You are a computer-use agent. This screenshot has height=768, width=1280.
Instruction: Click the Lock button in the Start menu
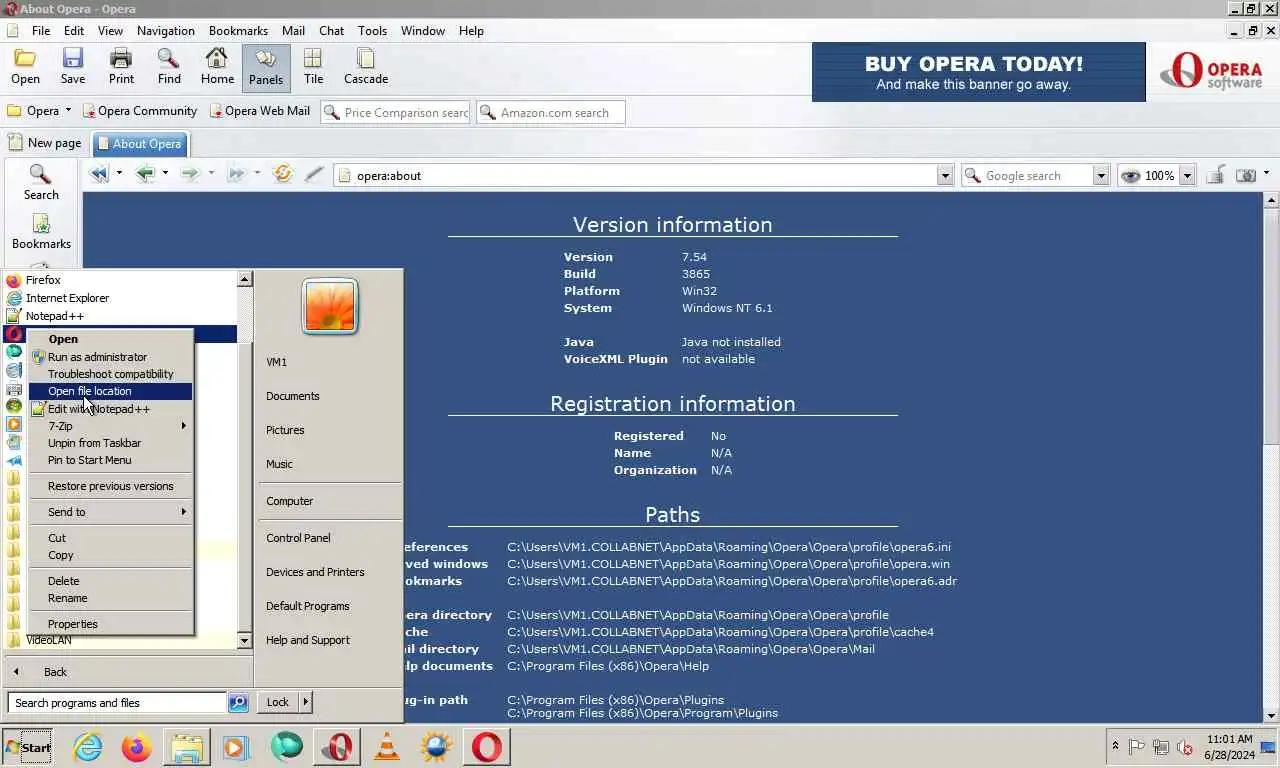click(278, 702)
